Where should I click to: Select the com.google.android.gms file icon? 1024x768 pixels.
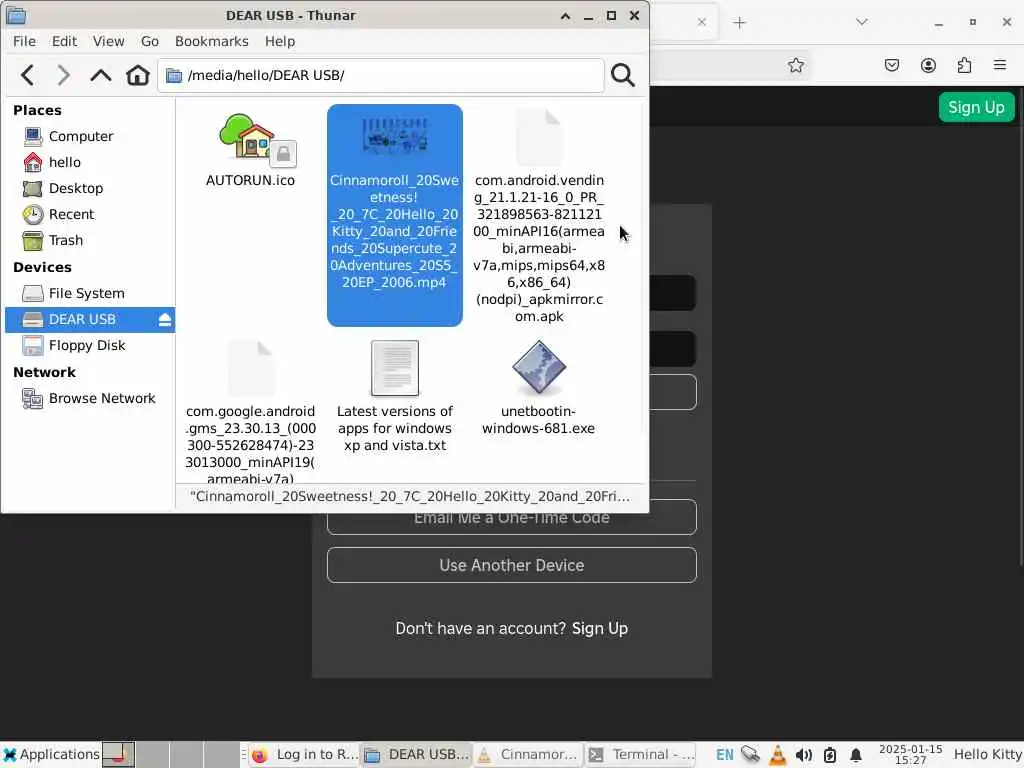(x=251, y=368)
